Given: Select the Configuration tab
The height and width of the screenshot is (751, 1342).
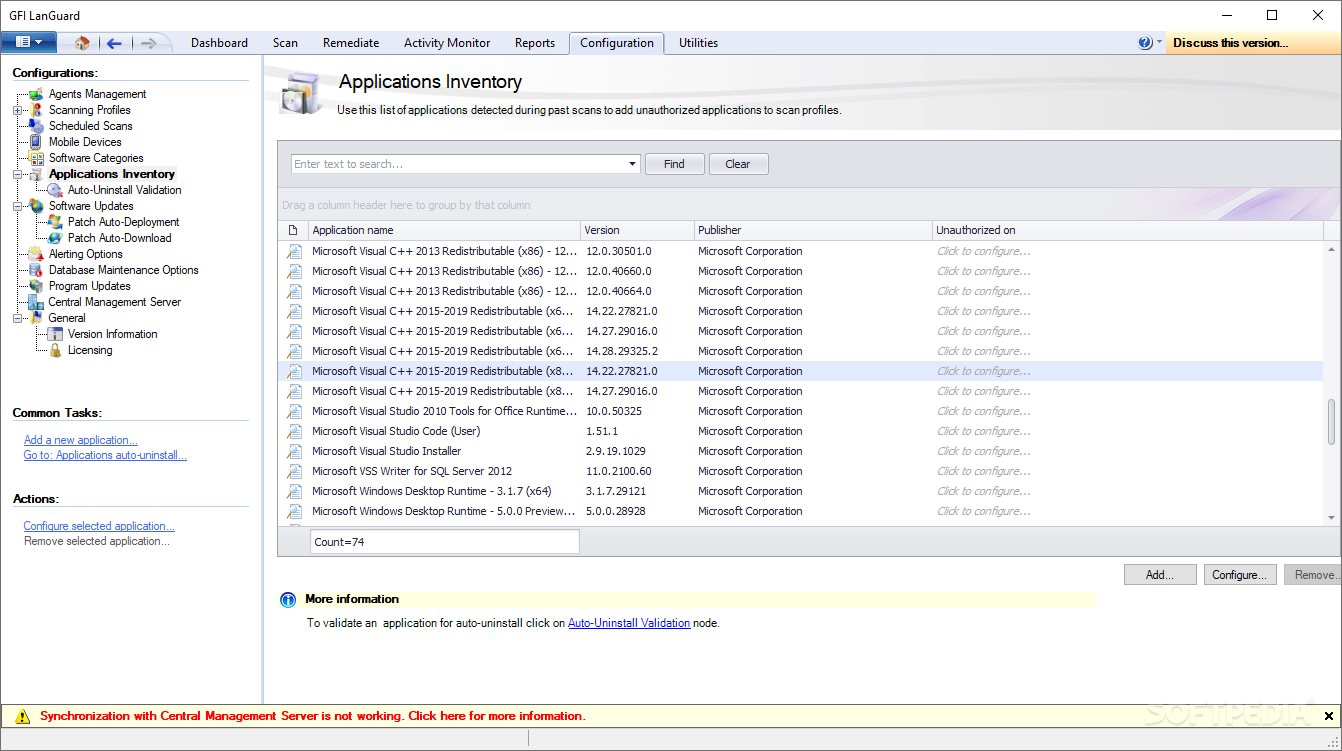Looking at the screenshot, I should pos(617,43).
